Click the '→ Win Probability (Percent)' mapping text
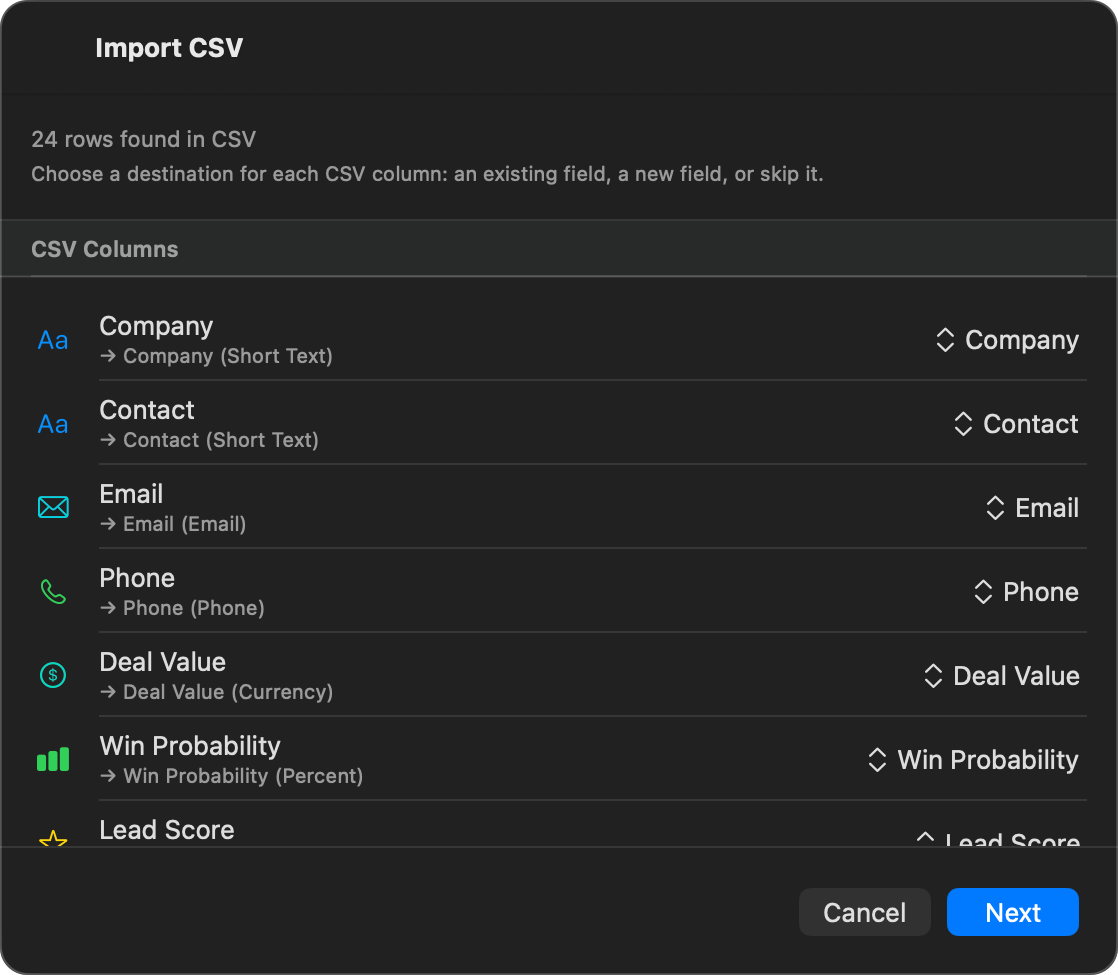The height and width of the screenshot is (975, 1118). tap(231, 776)
